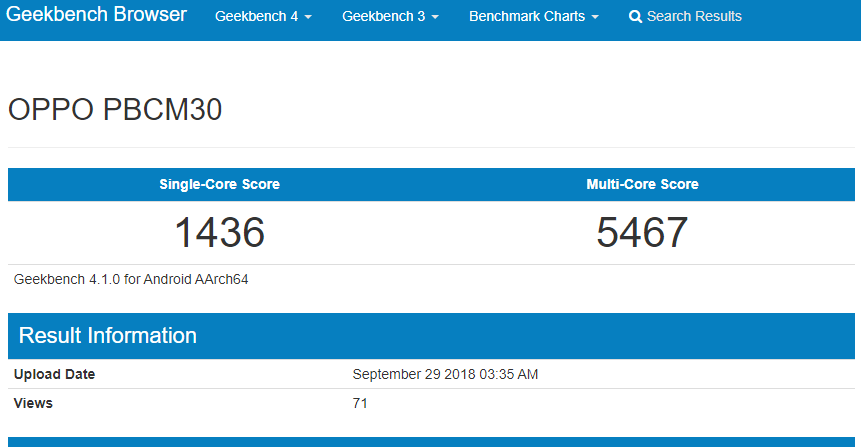Click the Multi-Core Score header

point(642,185)
